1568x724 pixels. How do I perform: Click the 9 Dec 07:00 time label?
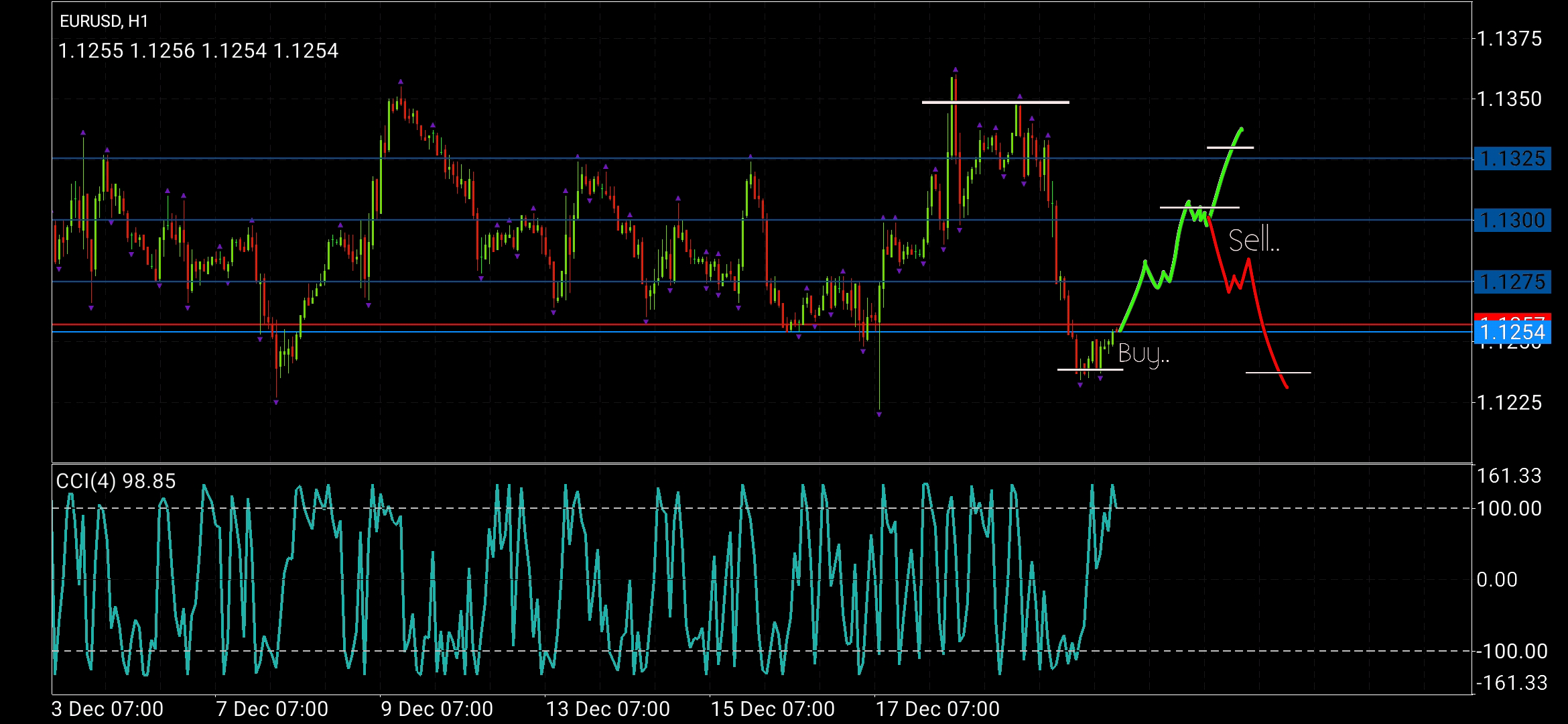click(x=437, y=709)
